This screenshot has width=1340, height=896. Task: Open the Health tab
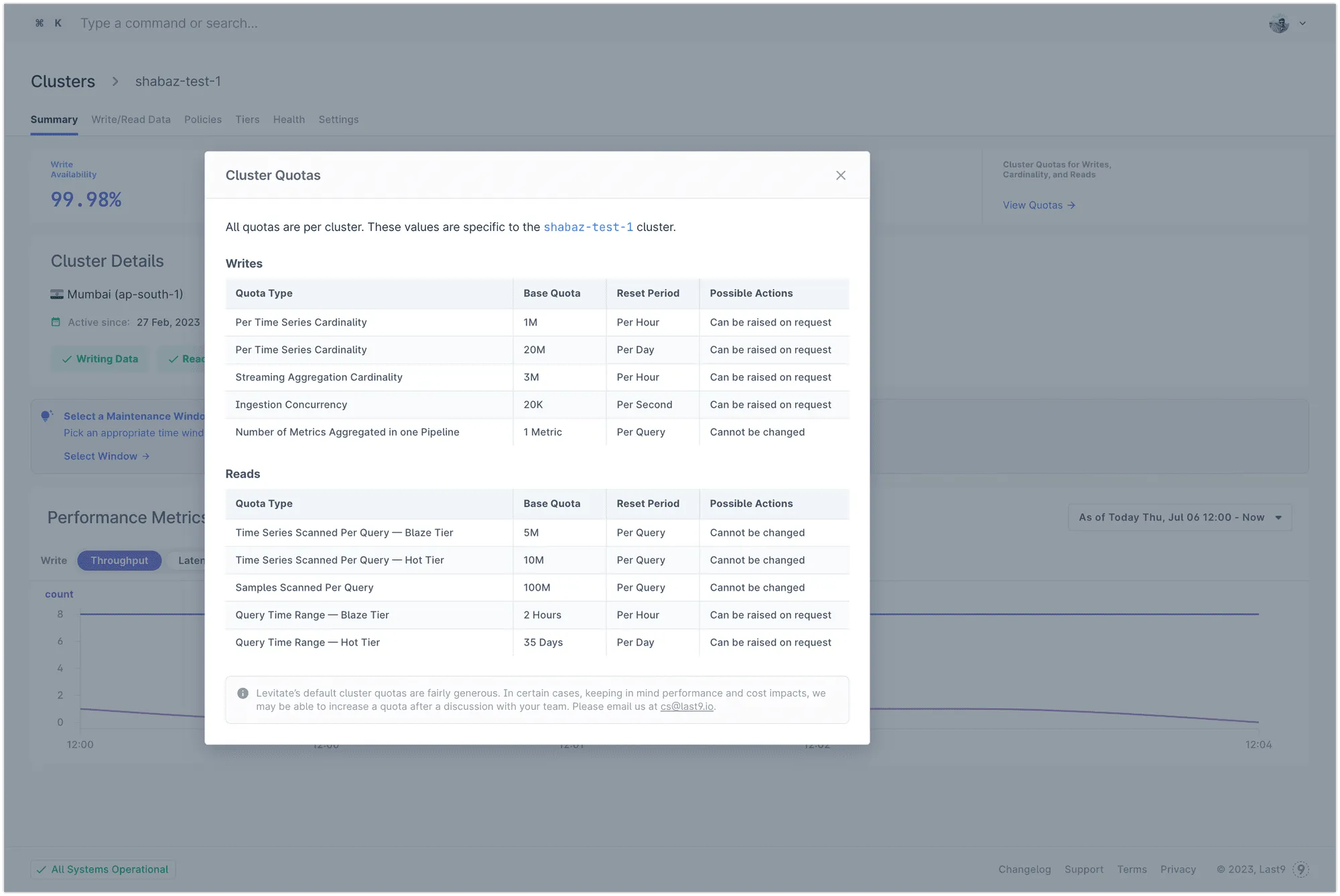[x=289, y=120]
